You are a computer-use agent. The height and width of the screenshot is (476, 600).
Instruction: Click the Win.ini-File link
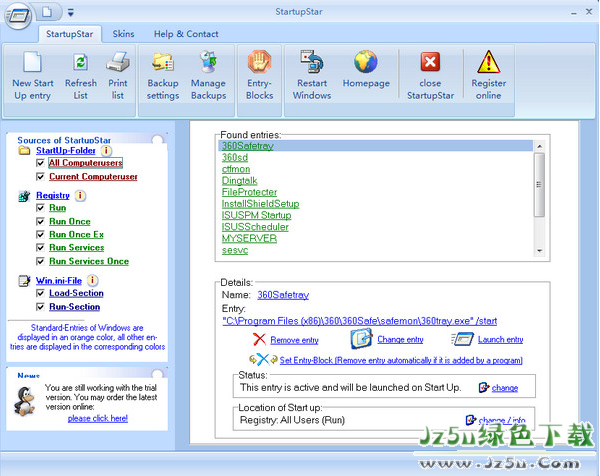59,280
